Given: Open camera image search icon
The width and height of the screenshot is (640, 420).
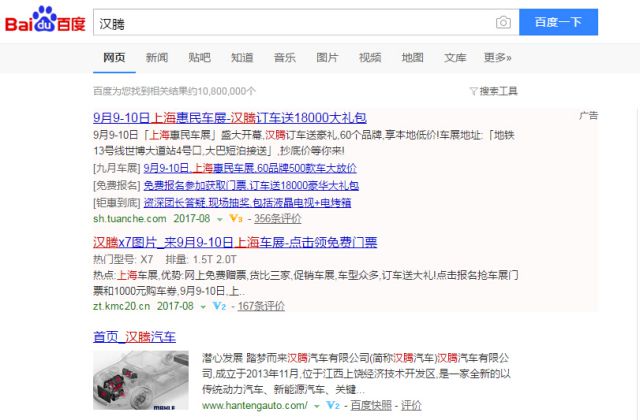Looking at the screenshot, I should click(503, 22).
